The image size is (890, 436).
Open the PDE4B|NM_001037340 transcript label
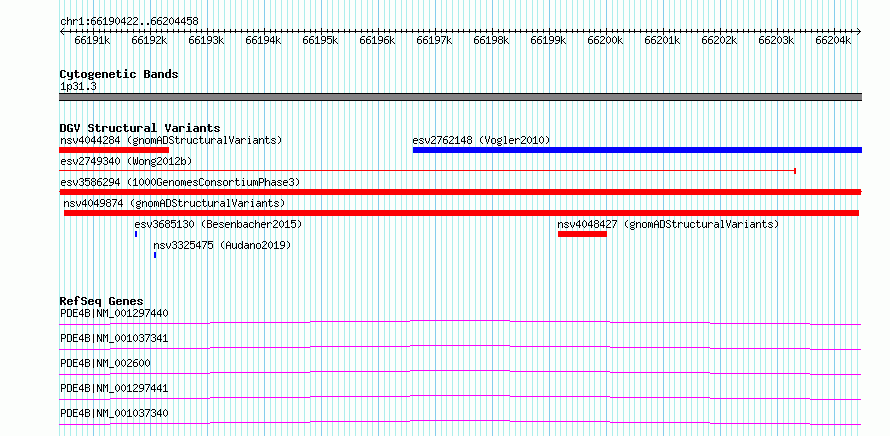tap(114, 413)
